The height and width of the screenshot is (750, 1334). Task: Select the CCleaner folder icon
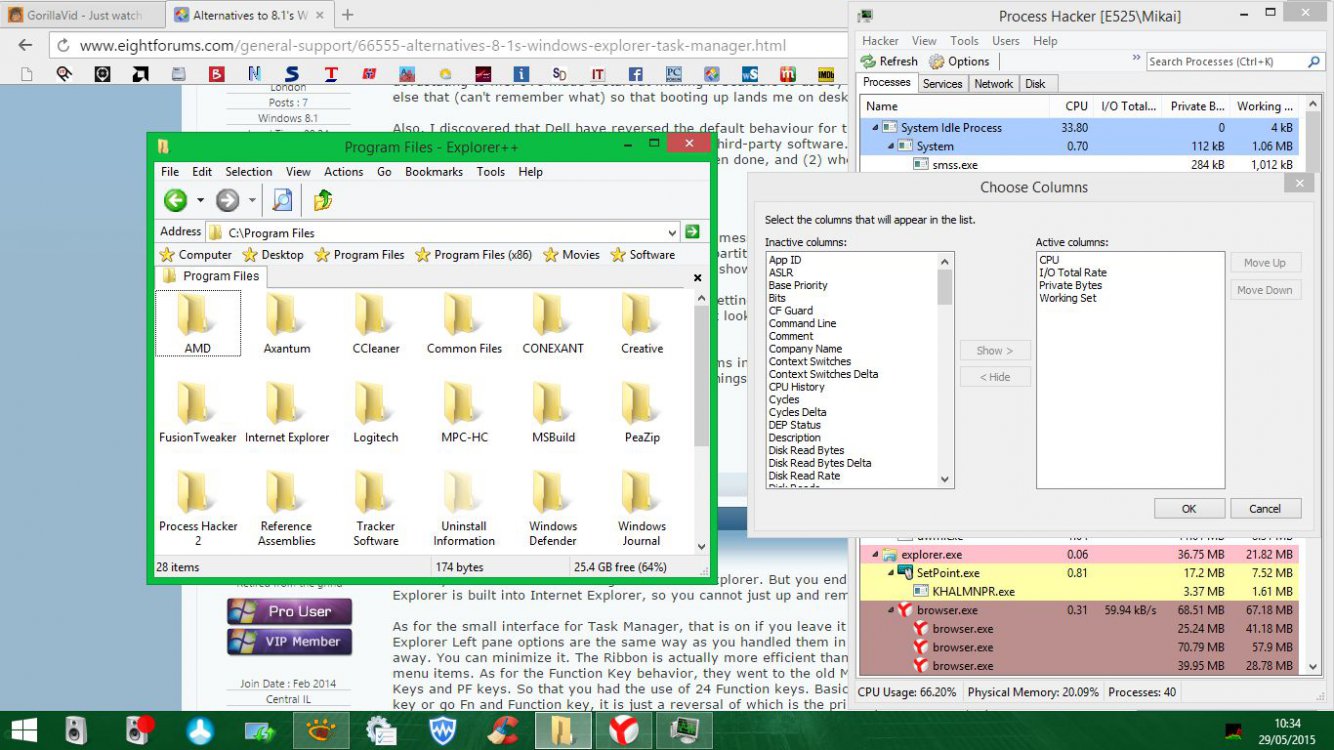375,315
